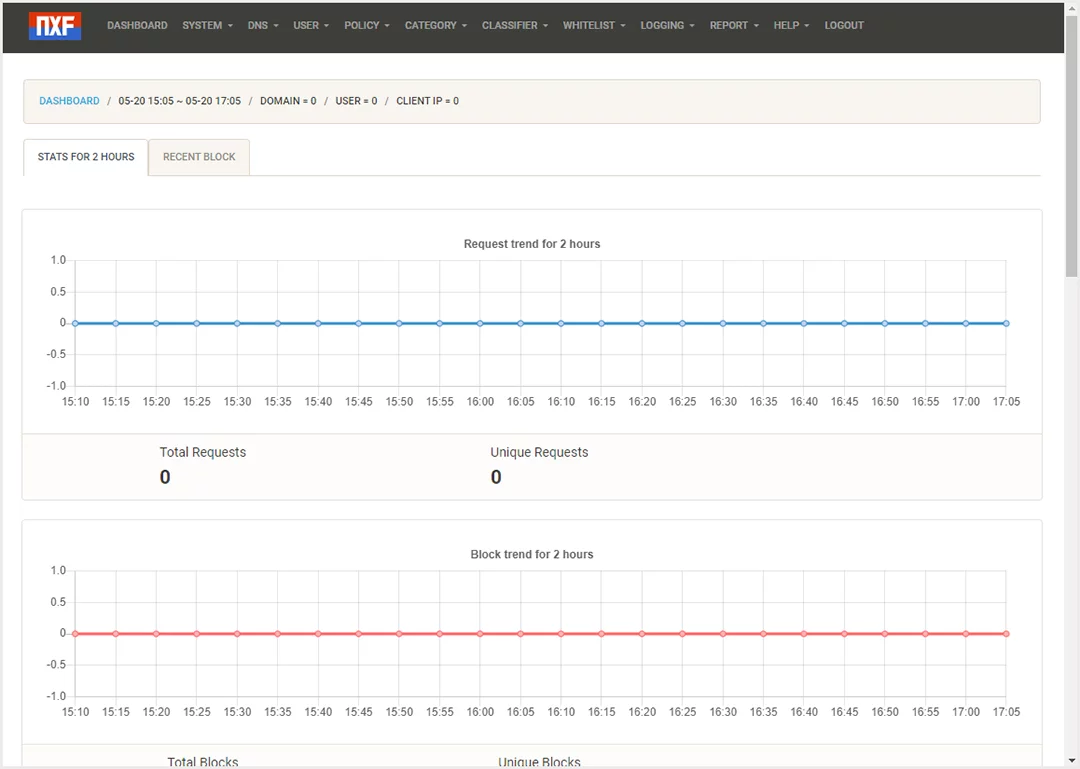The height and width of the screenshot is (769, 1080).
Task: Click the 16:00 data point on block trend
Action: 480,634
